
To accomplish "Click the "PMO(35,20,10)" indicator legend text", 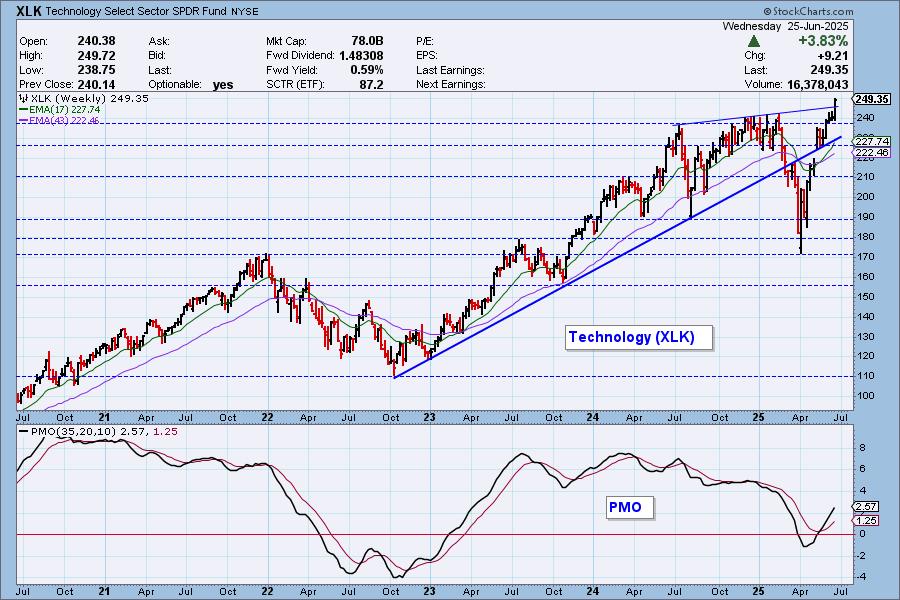I will [73, 432].
